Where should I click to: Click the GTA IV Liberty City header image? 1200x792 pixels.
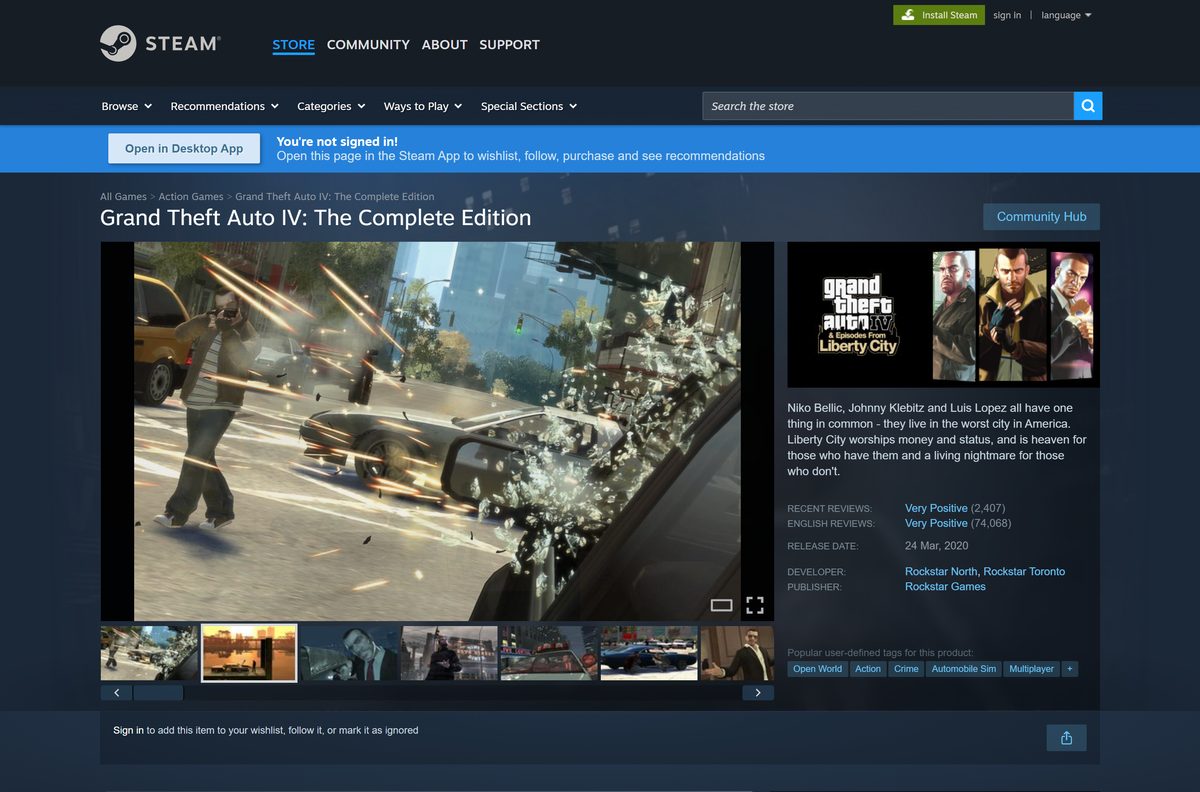943,315
